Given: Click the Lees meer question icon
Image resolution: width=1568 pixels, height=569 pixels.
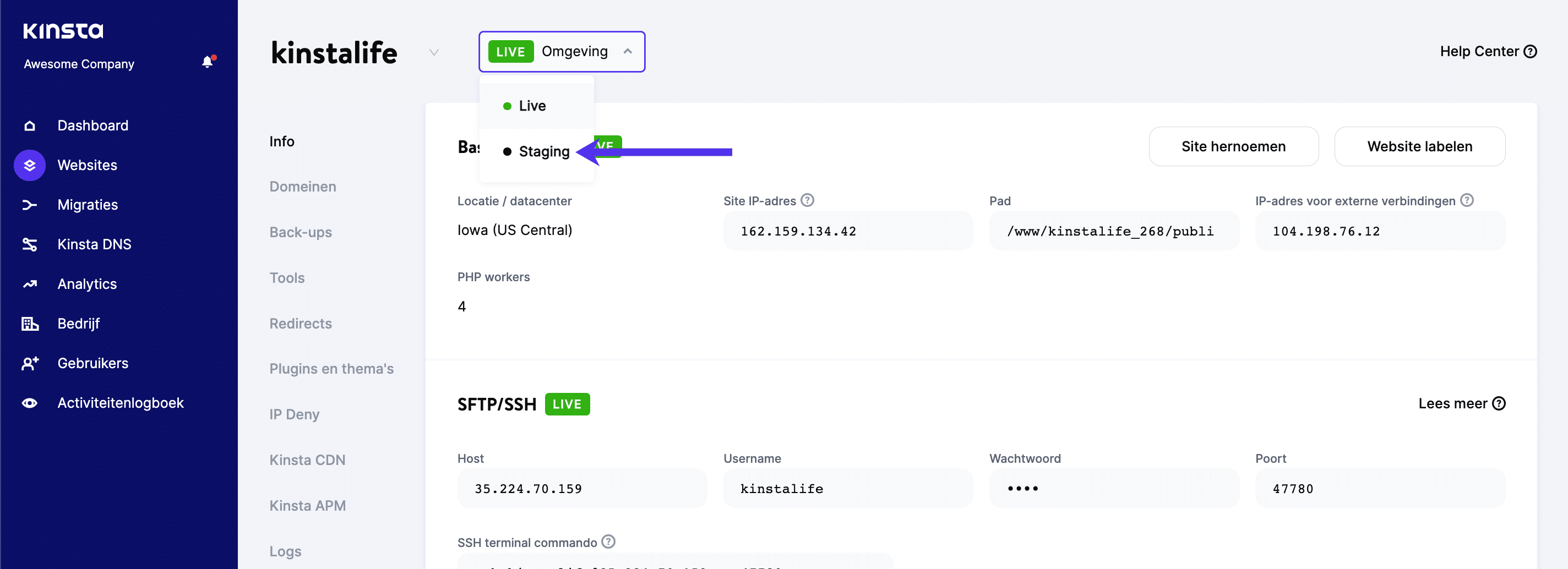Looking at the screenshot, I should click(x=1499, y=403).
